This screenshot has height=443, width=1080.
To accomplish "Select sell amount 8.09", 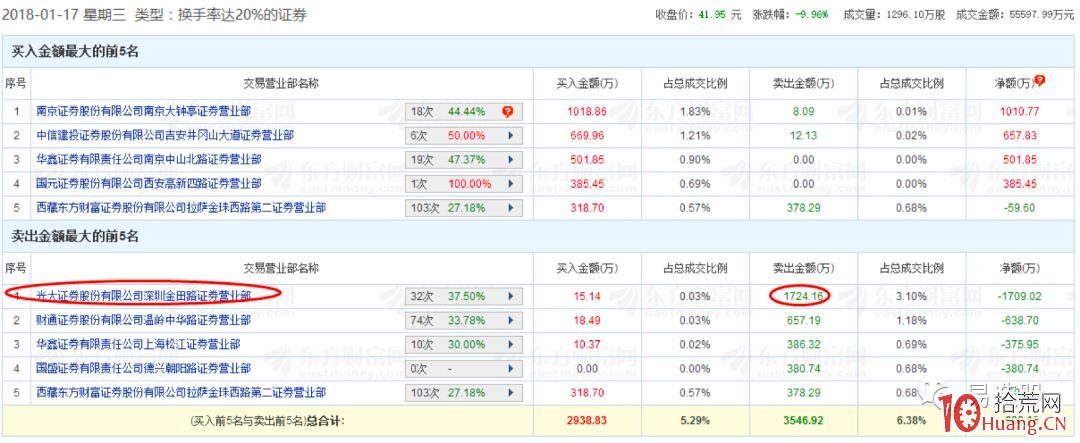I will pos(803,112).
